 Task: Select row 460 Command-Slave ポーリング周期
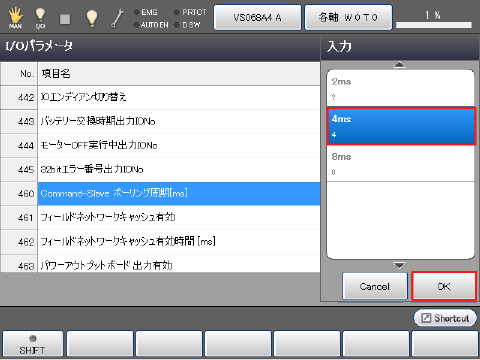pos(160,193)
